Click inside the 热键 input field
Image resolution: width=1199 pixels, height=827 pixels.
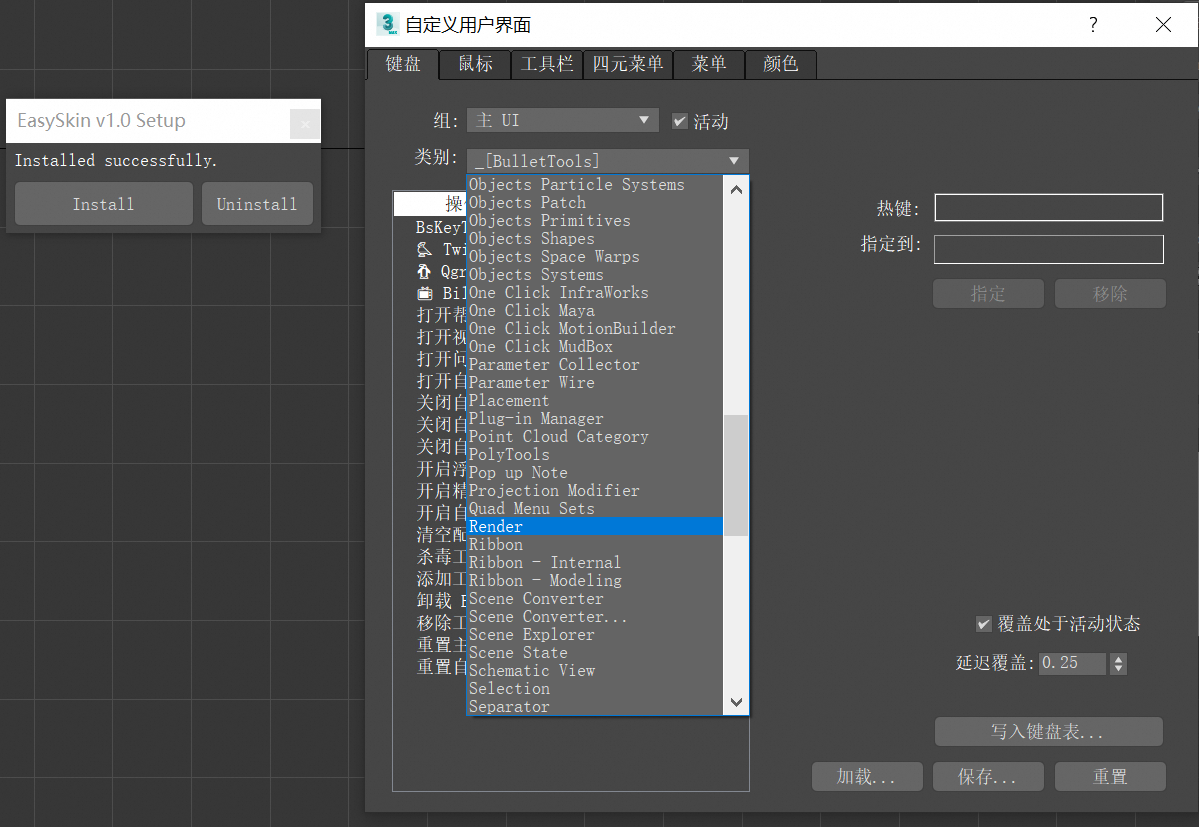click(x=1047, y=207)
